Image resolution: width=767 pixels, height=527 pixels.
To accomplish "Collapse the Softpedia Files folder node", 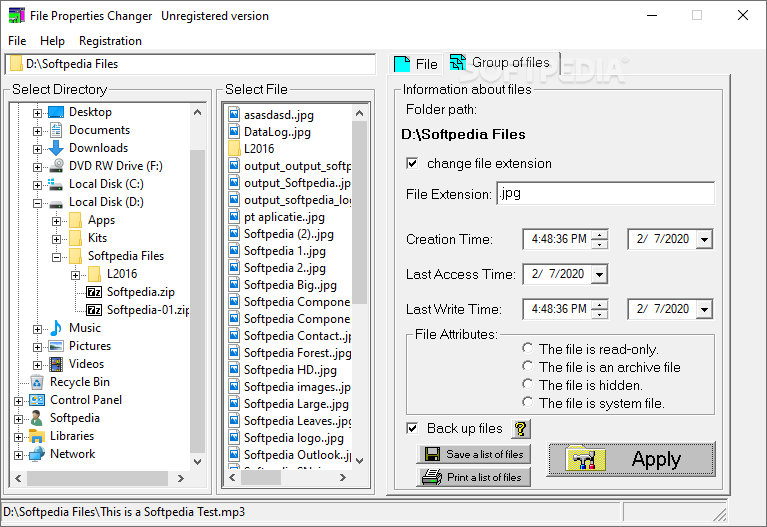I will pos(56,257).
